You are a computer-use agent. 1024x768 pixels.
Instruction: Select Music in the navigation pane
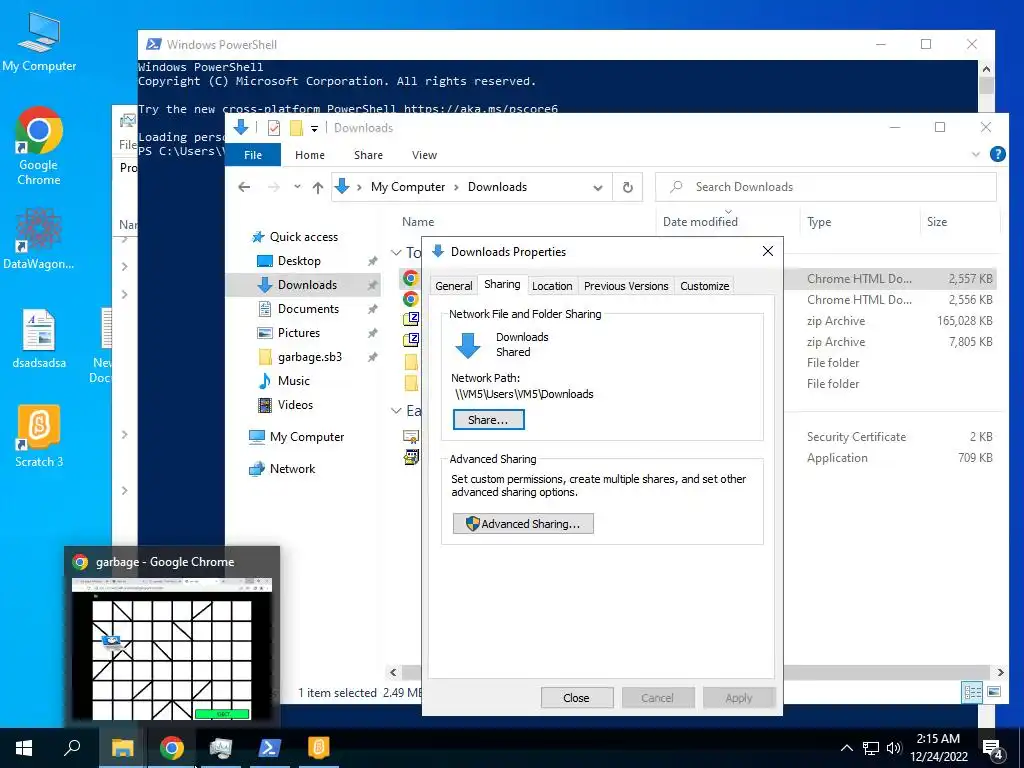[x=293, y=381]
